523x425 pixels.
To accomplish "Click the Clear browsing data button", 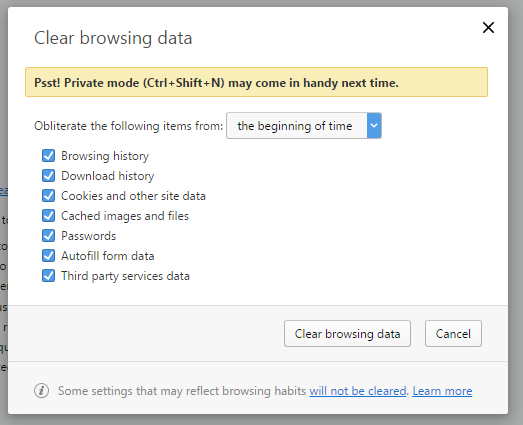I will [347, 334].
